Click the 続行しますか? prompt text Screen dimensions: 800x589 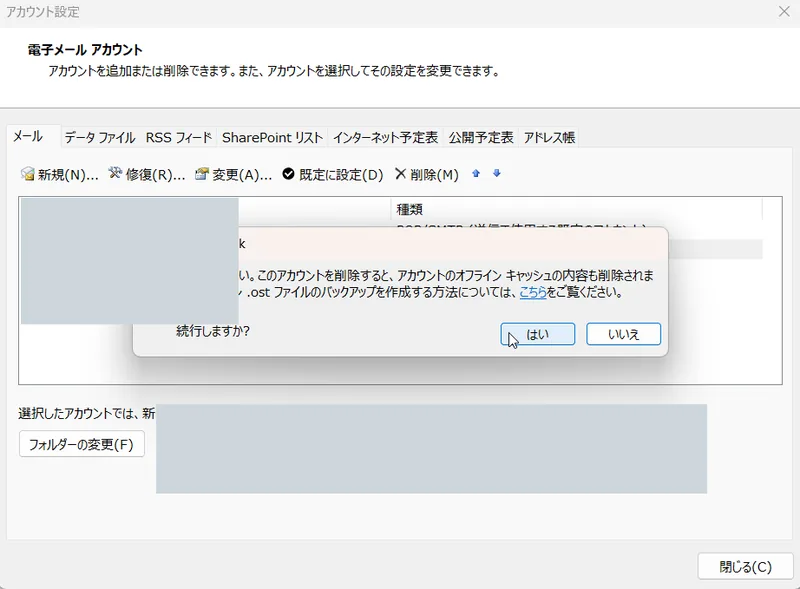(213, 331)
